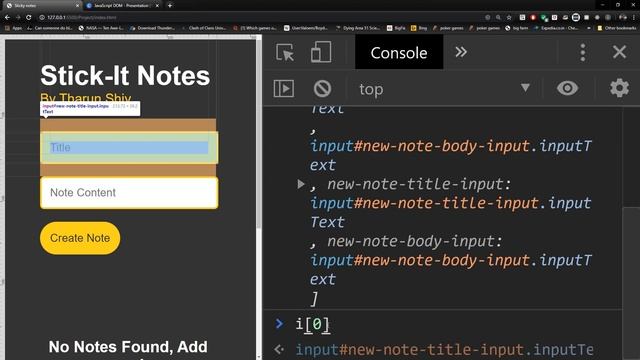This screenshot has width=640, height=360.
Task: Show more DevTools tabs with double chevron
Action: (x=461, y=52)
